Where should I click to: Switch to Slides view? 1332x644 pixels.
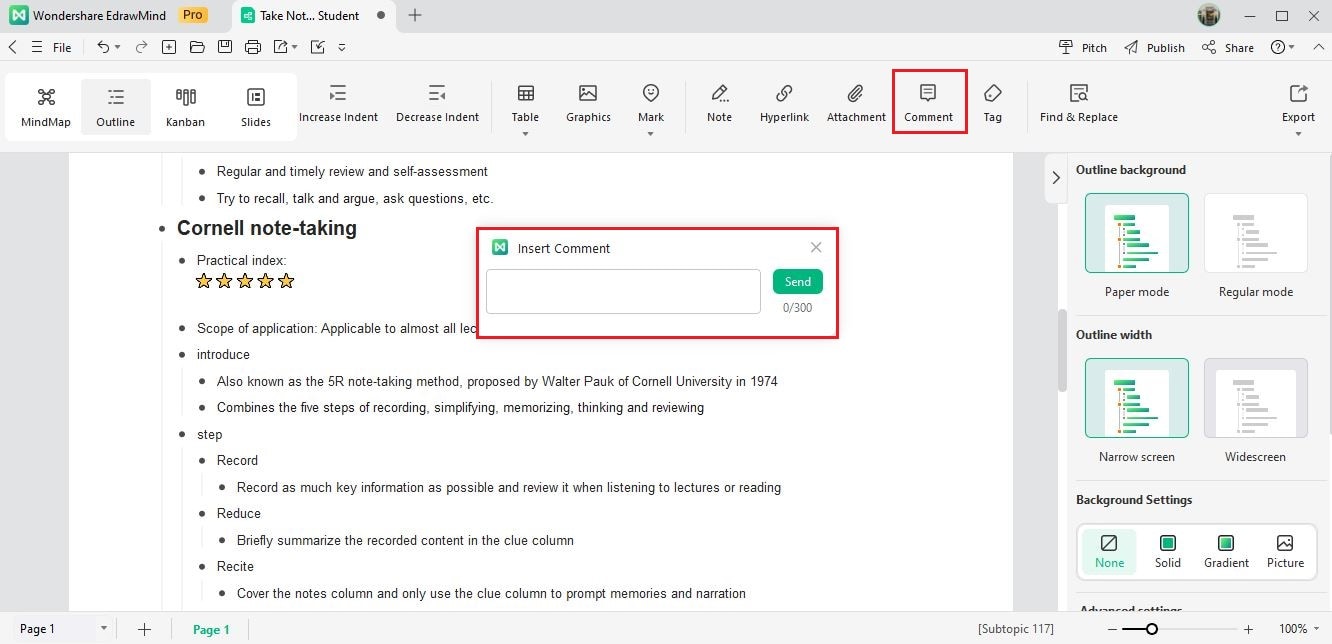[256, 106]
